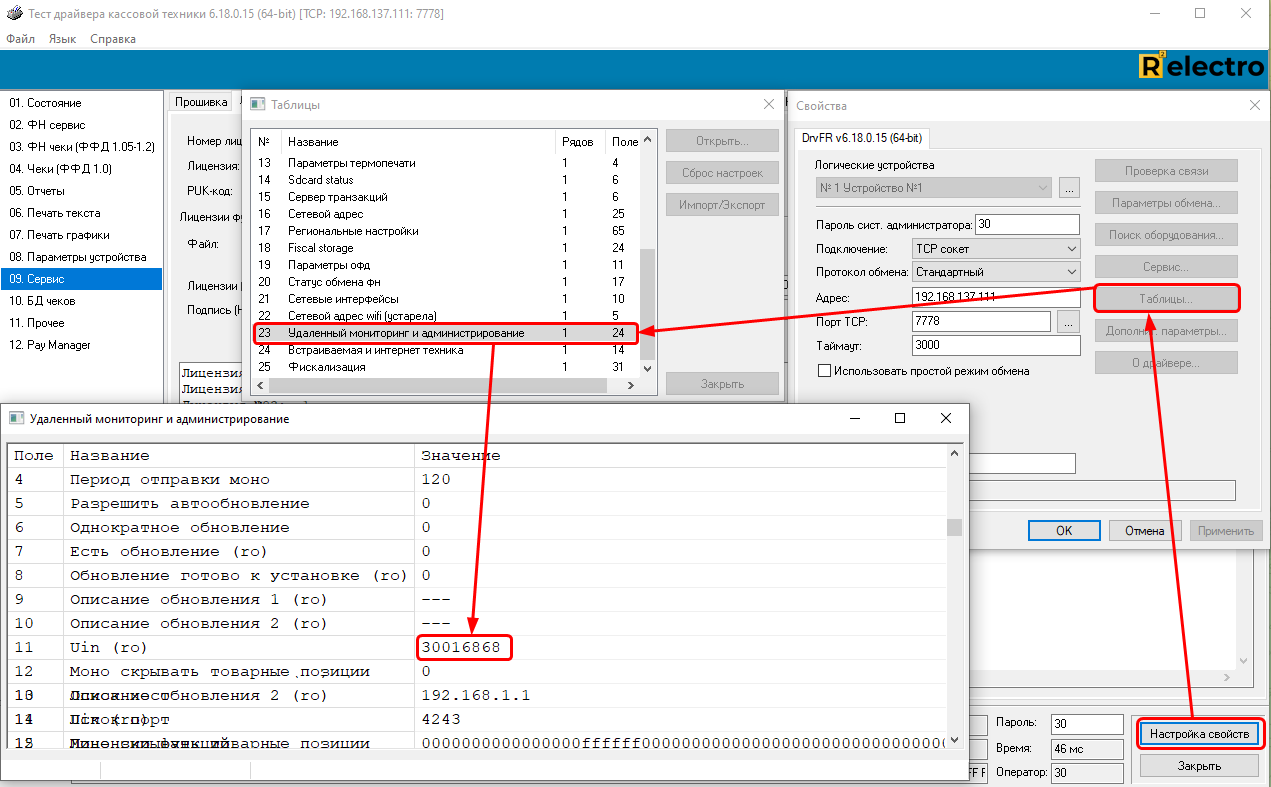Maximize the Удаленный мониторинг window

coord(899,418)
